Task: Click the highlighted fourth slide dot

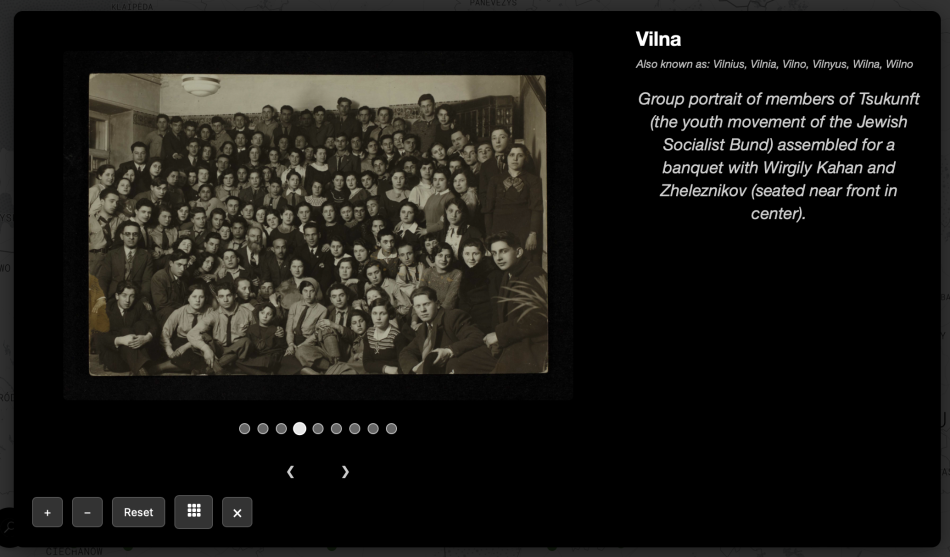Action: coord(299,429)
